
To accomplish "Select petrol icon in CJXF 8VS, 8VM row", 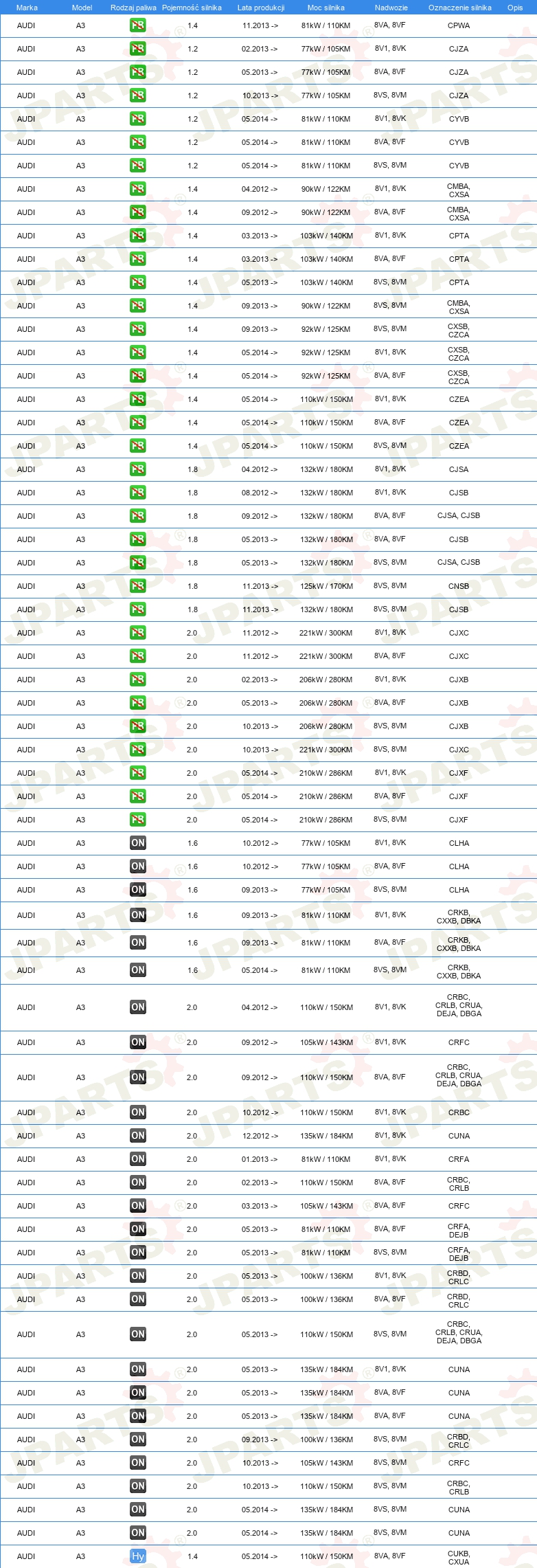I will click(x=137, y=820).
